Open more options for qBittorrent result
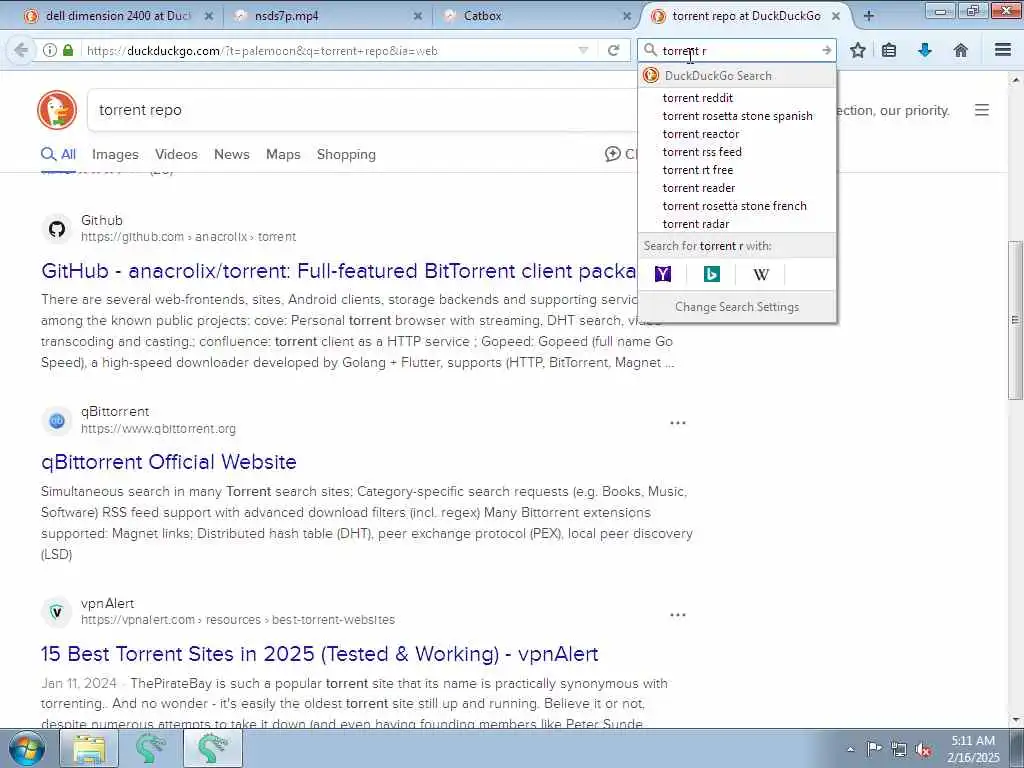 (678, 423)
